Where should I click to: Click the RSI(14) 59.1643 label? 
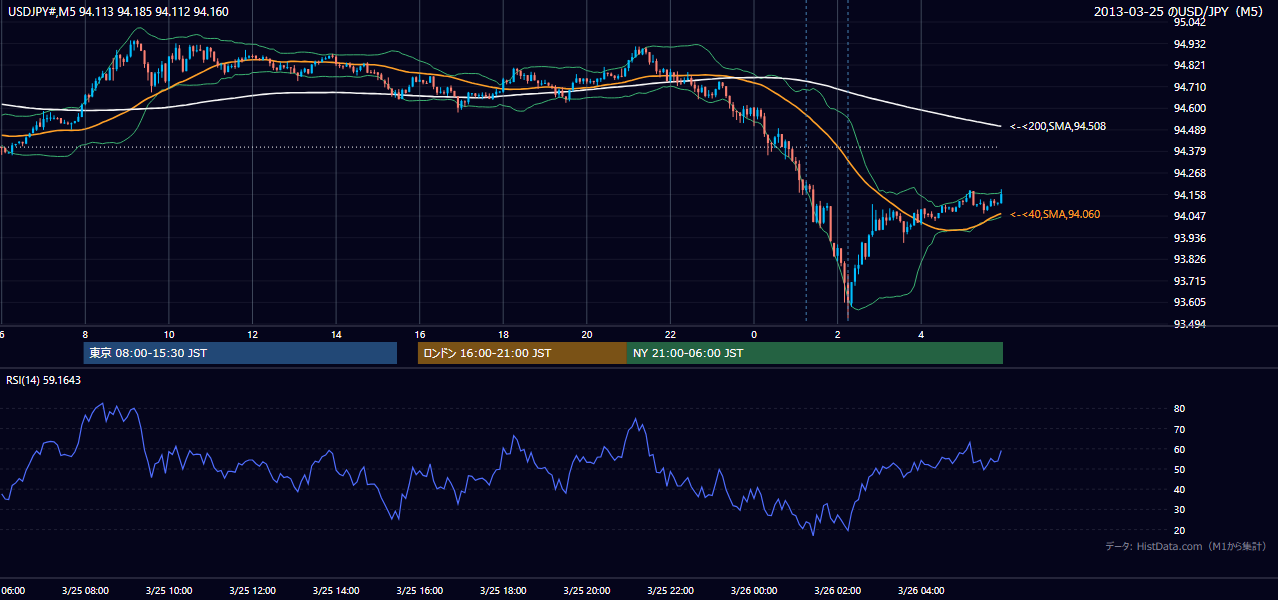(x=44, y=380)
